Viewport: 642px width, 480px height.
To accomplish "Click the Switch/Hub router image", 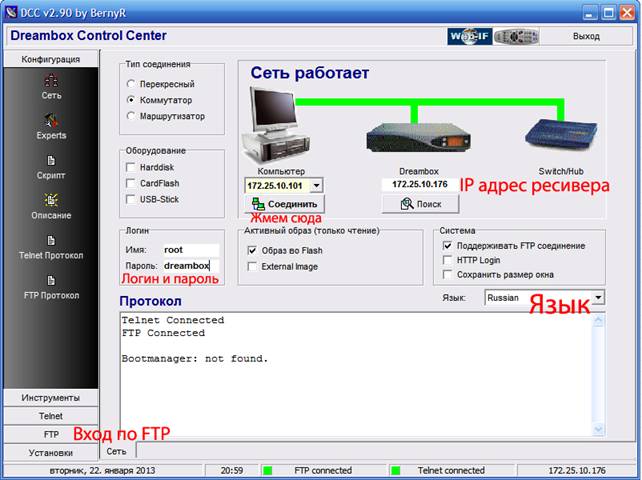I will click(x=561, y=136).
